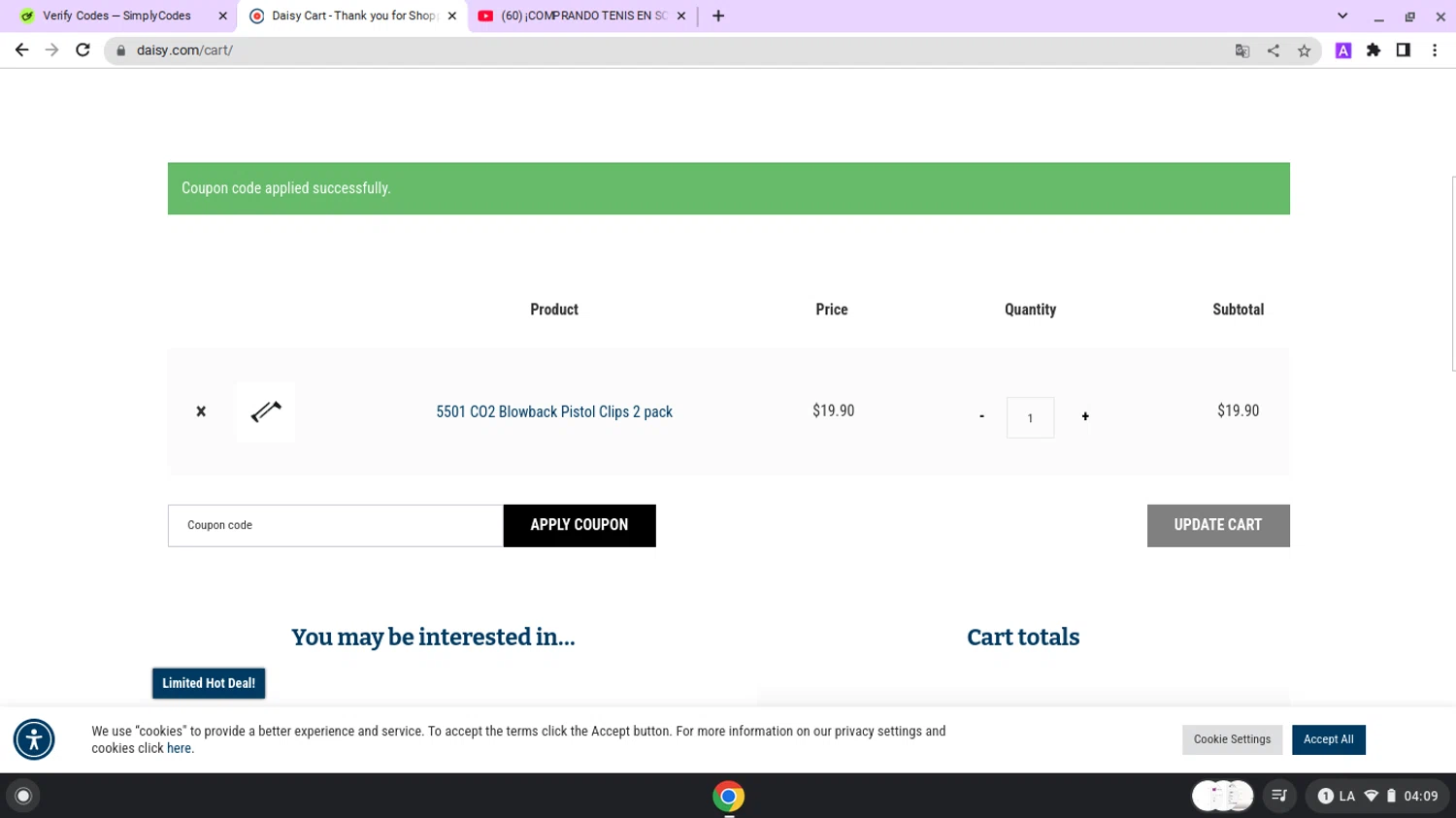Open the Limited Hot Deal badge
Image resolution: width=1456 pixels, height=818 pixels.
pyautogui.click(x=209, y=683)
